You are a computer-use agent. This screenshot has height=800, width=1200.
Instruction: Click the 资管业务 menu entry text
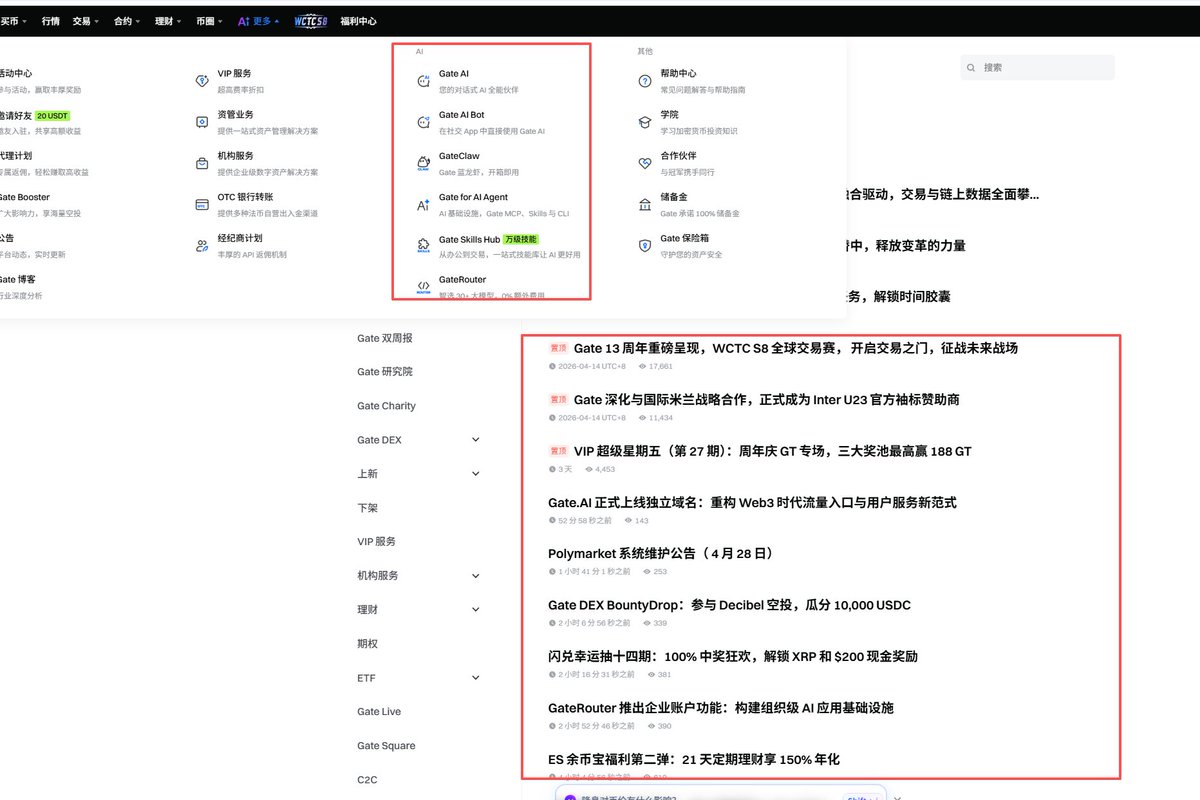coord(236,115)
